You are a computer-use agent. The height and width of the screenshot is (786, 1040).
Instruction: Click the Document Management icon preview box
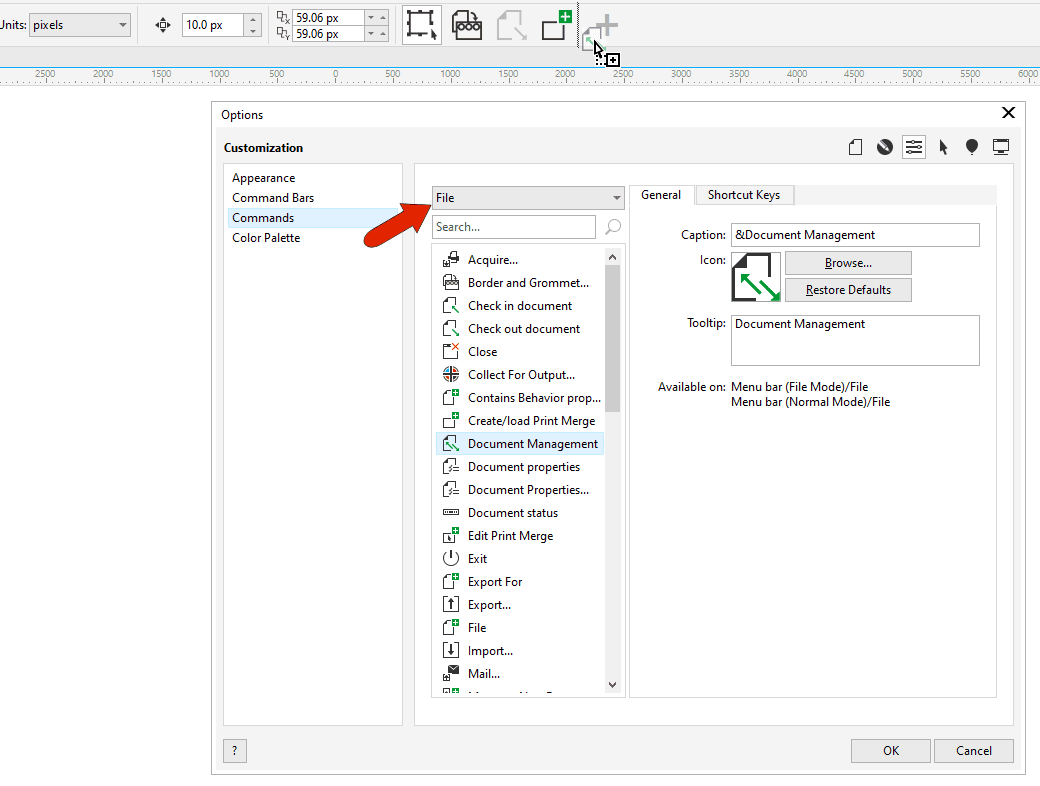pos(755,277)
